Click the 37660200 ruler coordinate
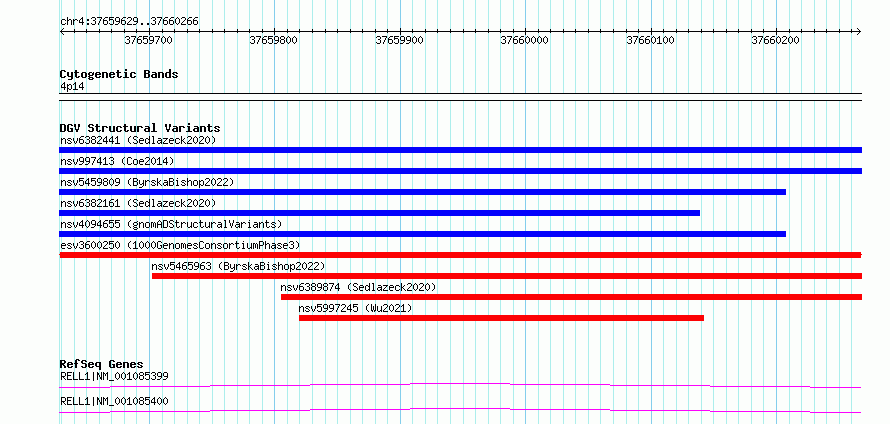This screenshot has width=890, height=424. point(775,40)
